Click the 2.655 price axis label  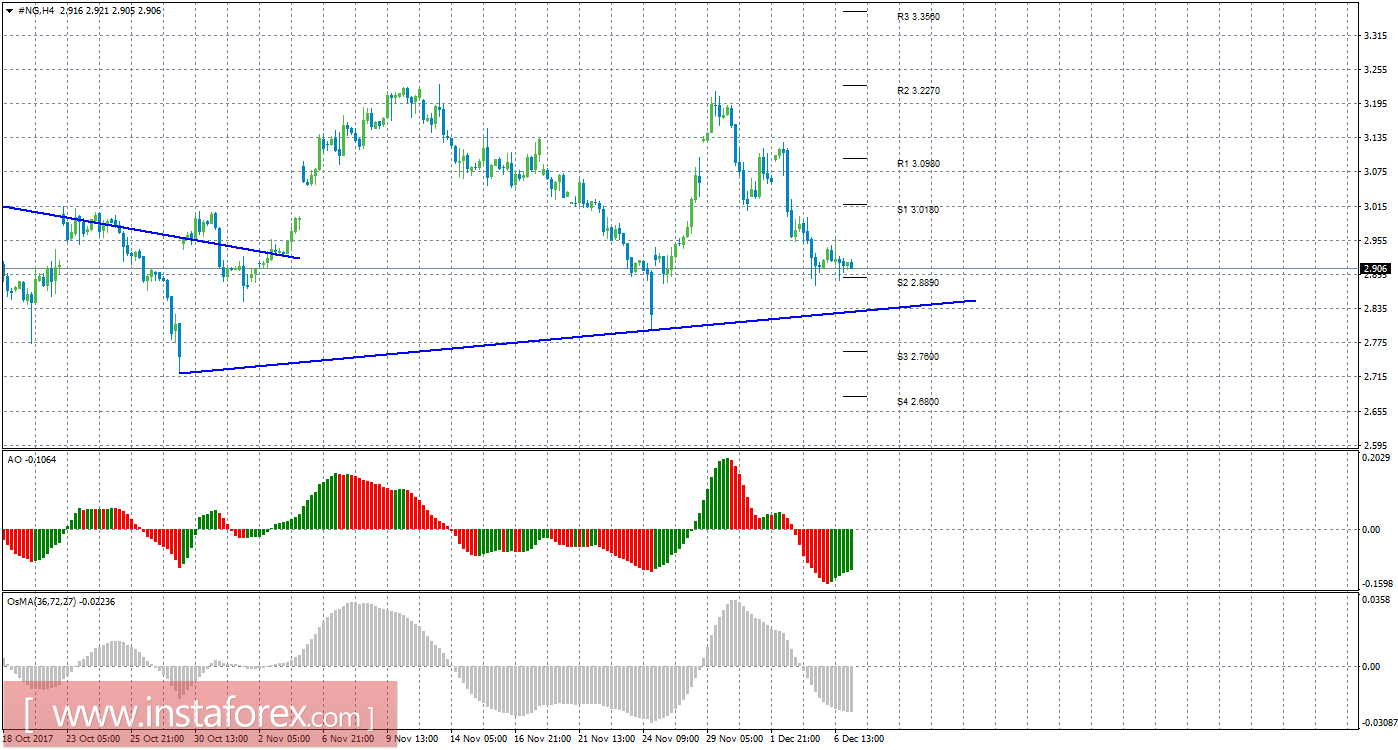click(x=1375, y=411)
